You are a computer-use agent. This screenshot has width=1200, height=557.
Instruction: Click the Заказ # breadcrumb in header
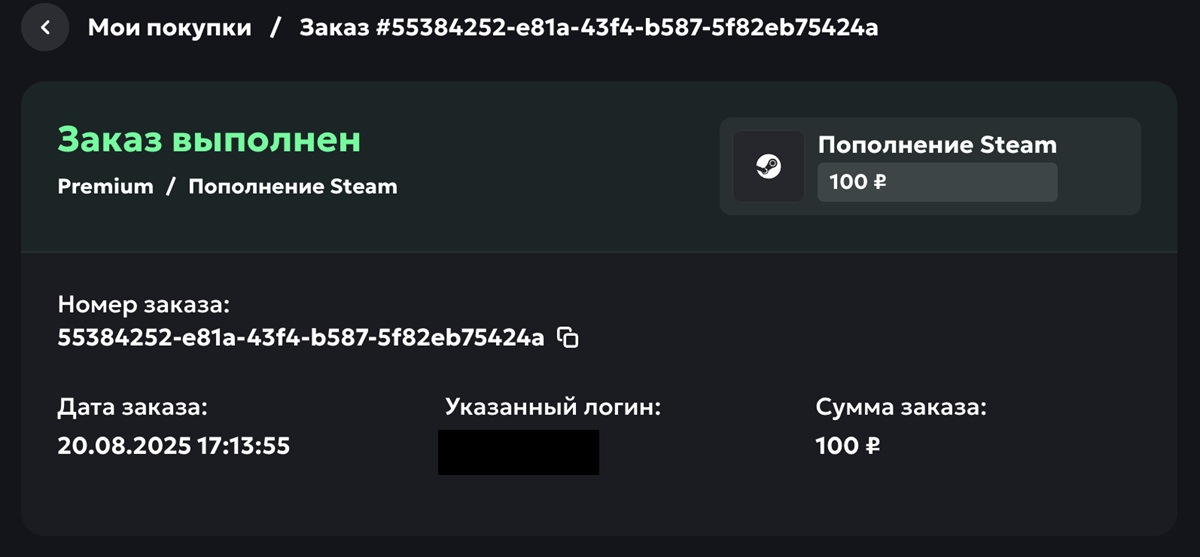click(589, 27)
